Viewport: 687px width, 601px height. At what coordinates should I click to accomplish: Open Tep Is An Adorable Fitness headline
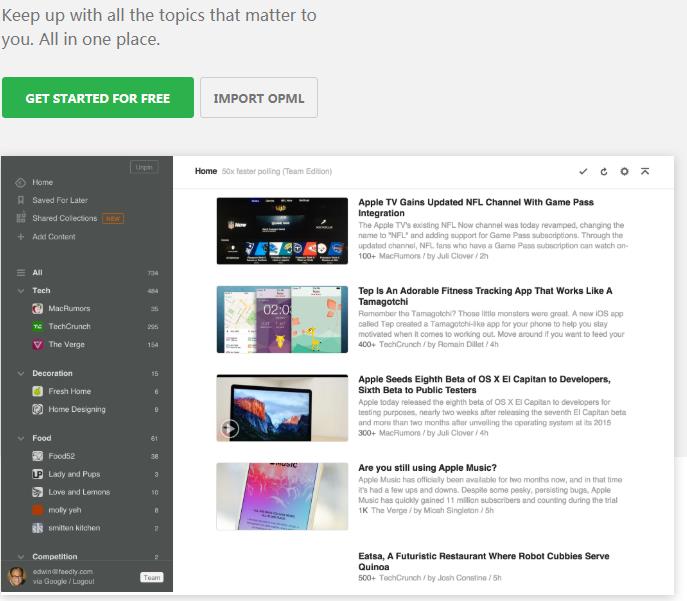click(x=485, y=296)
